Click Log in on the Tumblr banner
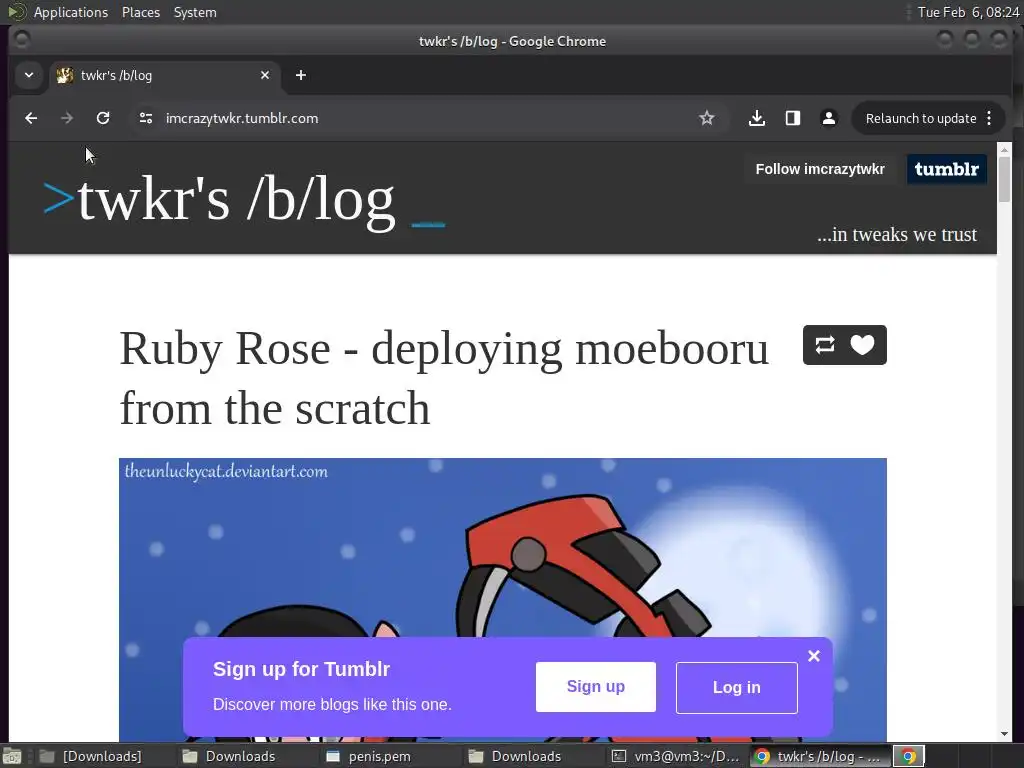The height and width of the screenshot is (768, 1024). point(737,687)
